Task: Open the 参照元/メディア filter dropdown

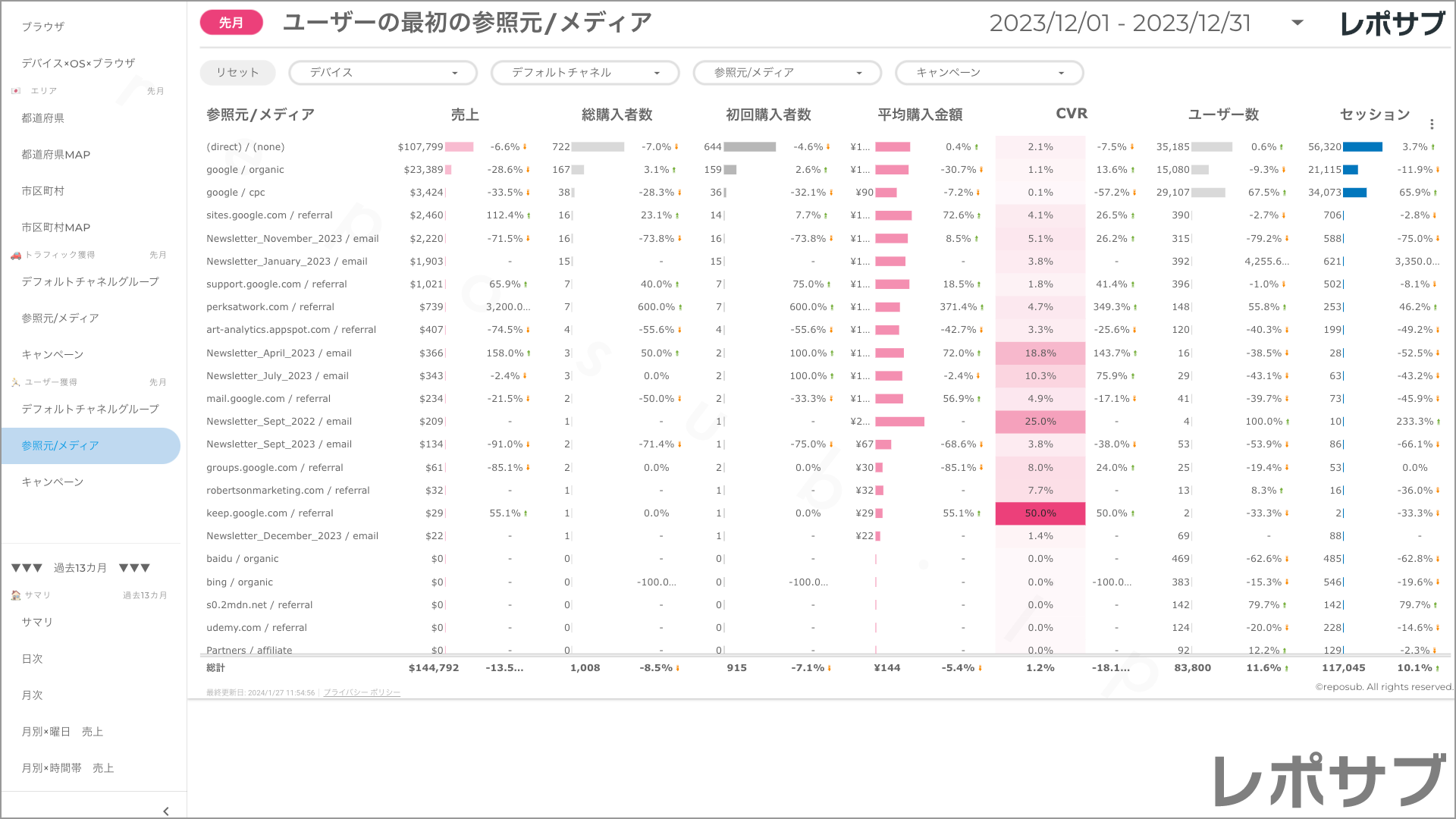Action: tap(787, 73)
